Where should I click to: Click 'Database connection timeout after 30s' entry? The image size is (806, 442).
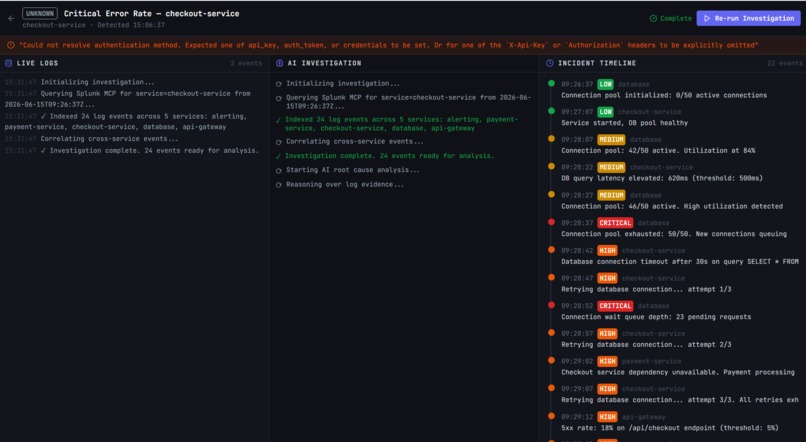tap(680, 262)
